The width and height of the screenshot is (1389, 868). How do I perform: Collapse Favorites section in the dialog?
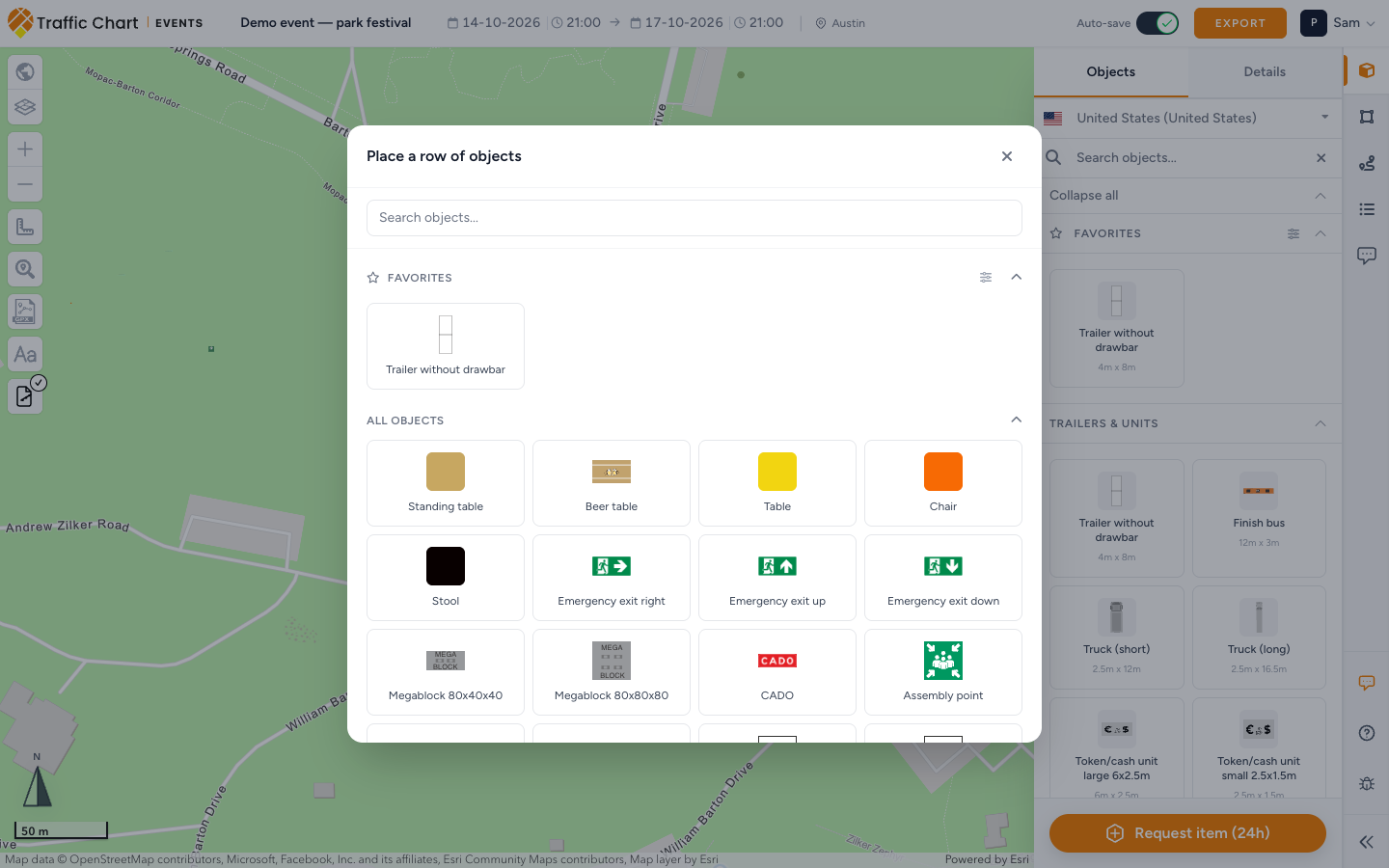coord(1016,277)
